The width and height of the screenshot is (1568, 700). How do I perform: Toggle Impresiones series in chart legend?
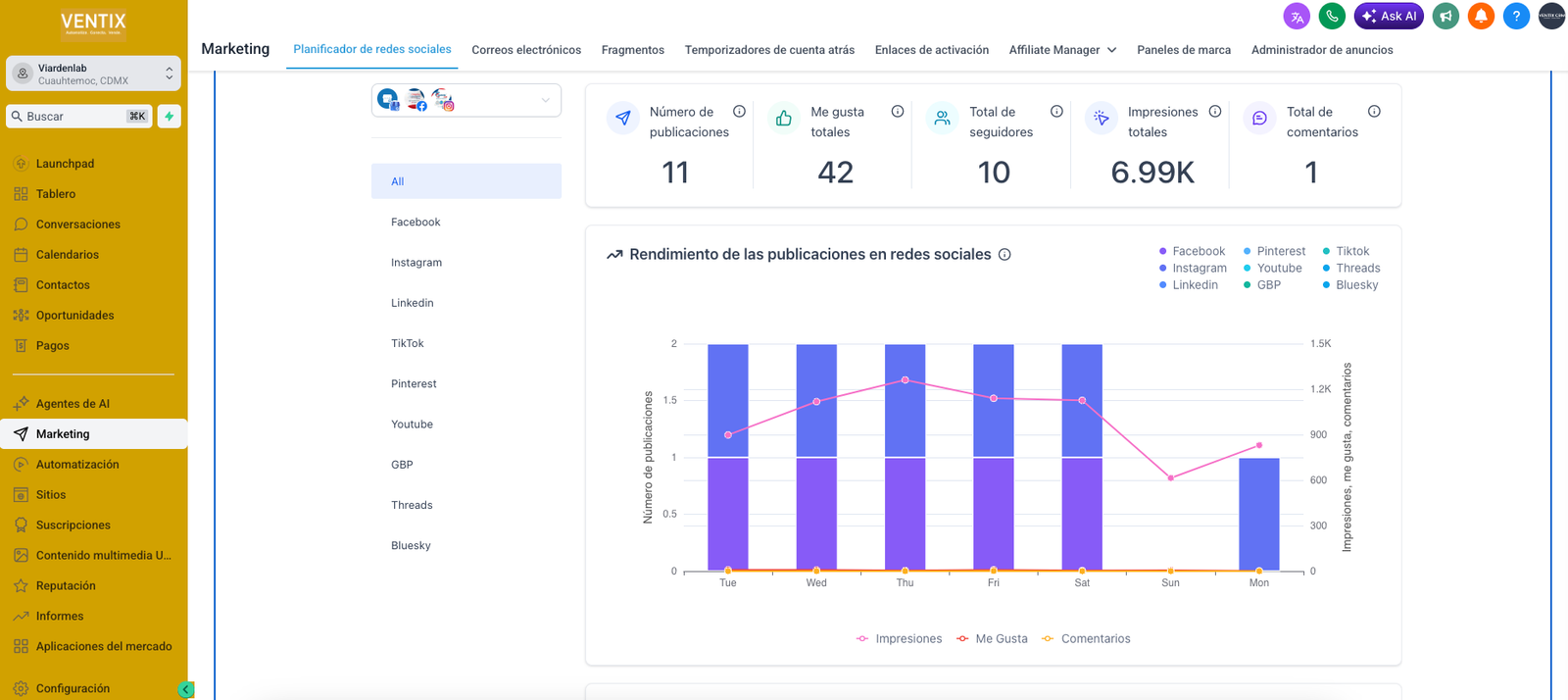[x=899, y=638]
